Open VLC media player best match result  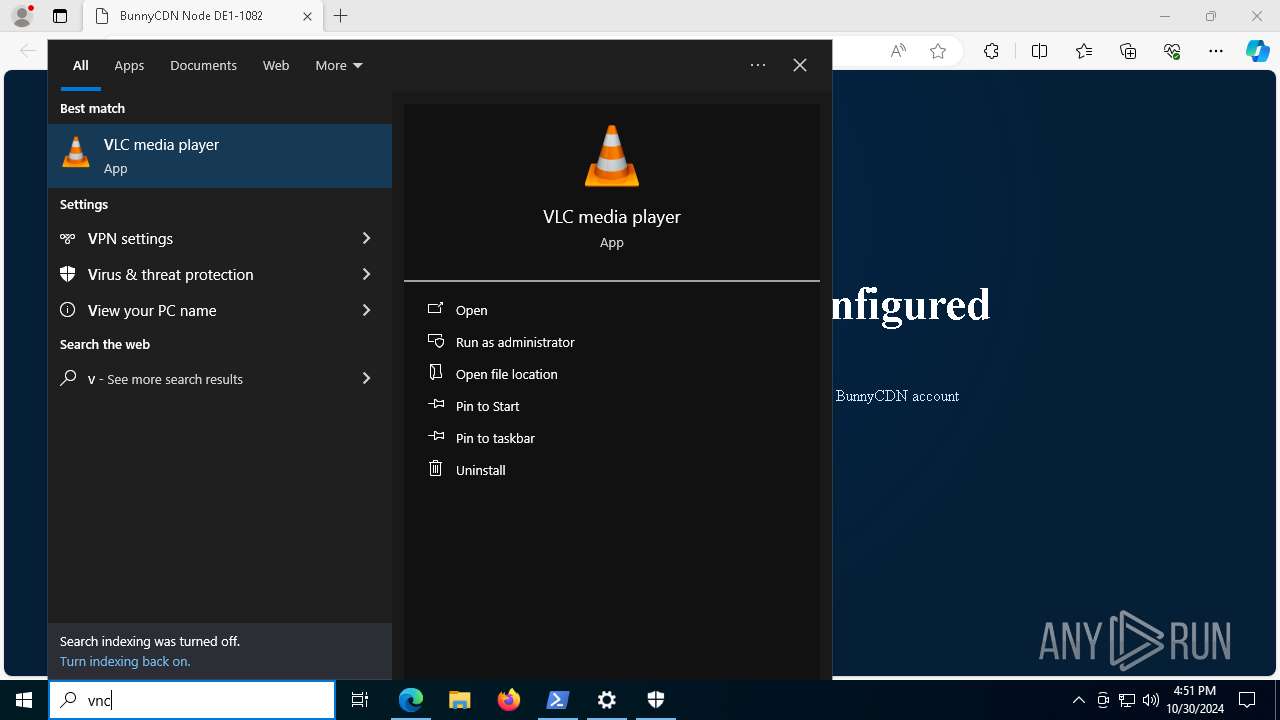(x=220, y=156)
